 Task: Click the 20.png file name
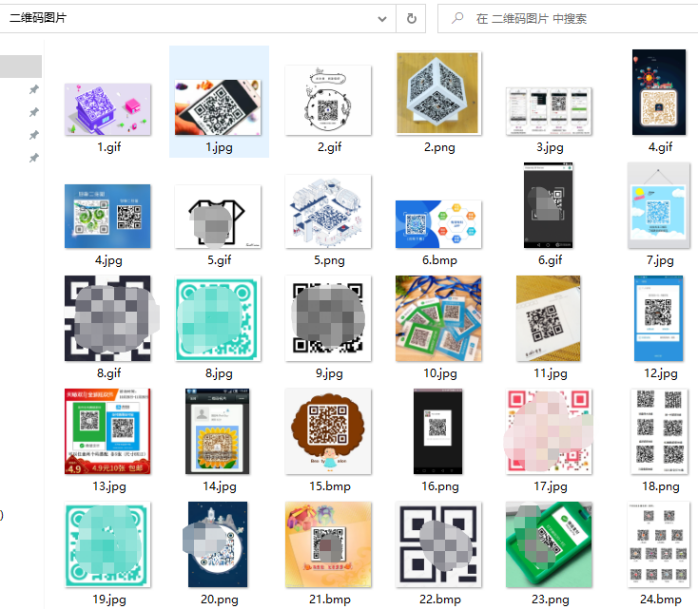[219, 599]
